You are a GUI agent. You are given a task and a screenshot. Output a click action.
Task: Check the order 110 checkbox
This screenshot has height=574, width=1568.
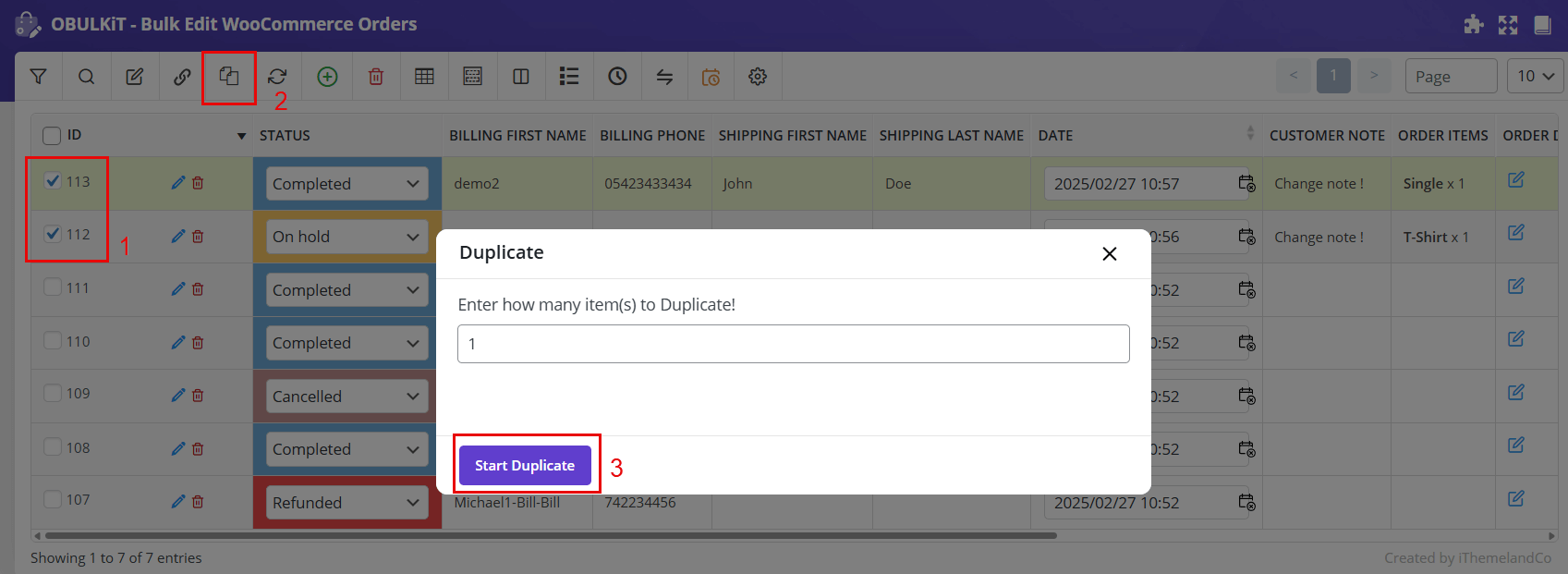53,341
